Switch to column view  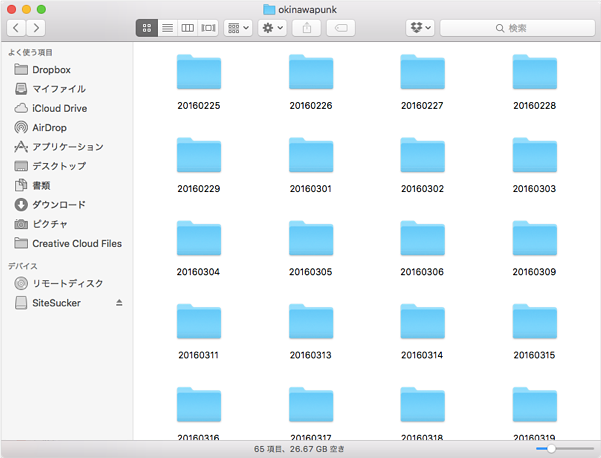tap(187, 28)
